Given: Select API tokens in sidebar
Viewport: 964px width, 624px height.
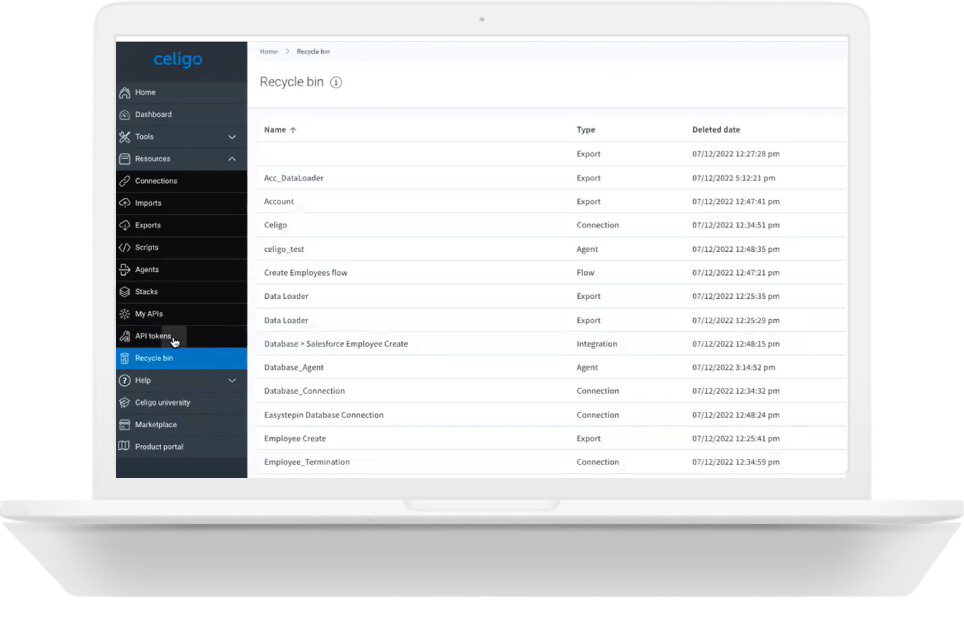Looking at the screenshot, I should pos(153,336).
